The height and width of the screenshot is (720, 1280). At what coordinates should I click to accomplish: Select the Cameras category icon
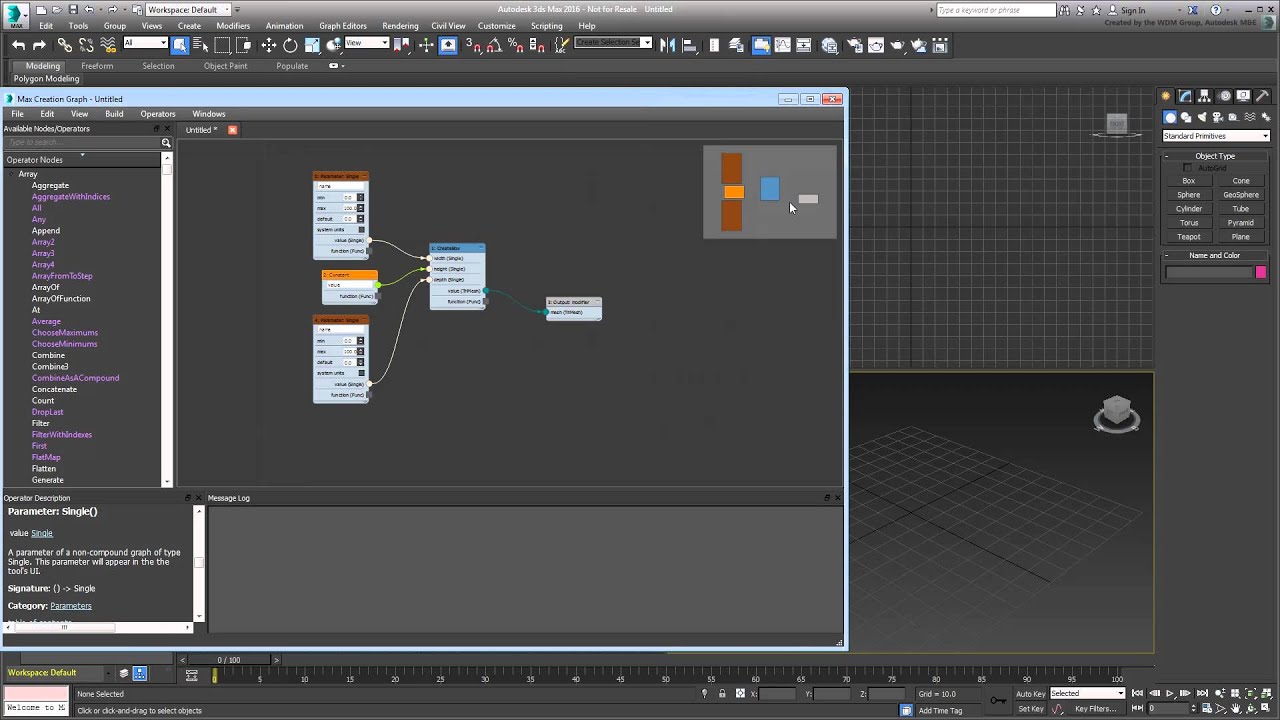click(x=1218, y=117)
